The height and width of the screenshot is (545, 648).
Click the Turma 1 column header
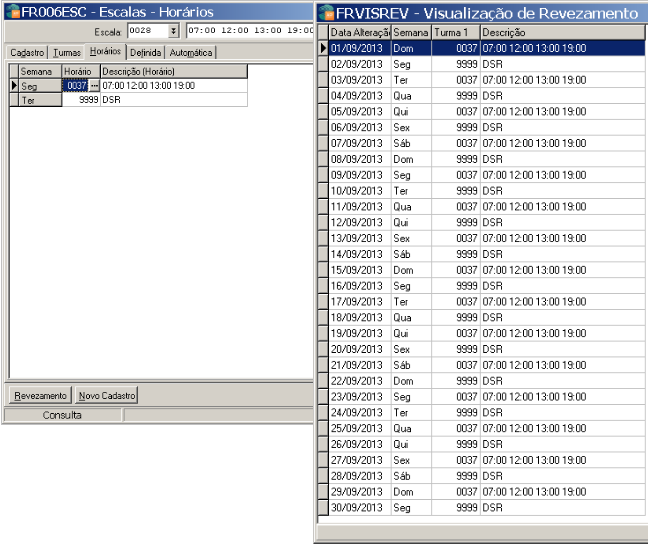(455, 32)
